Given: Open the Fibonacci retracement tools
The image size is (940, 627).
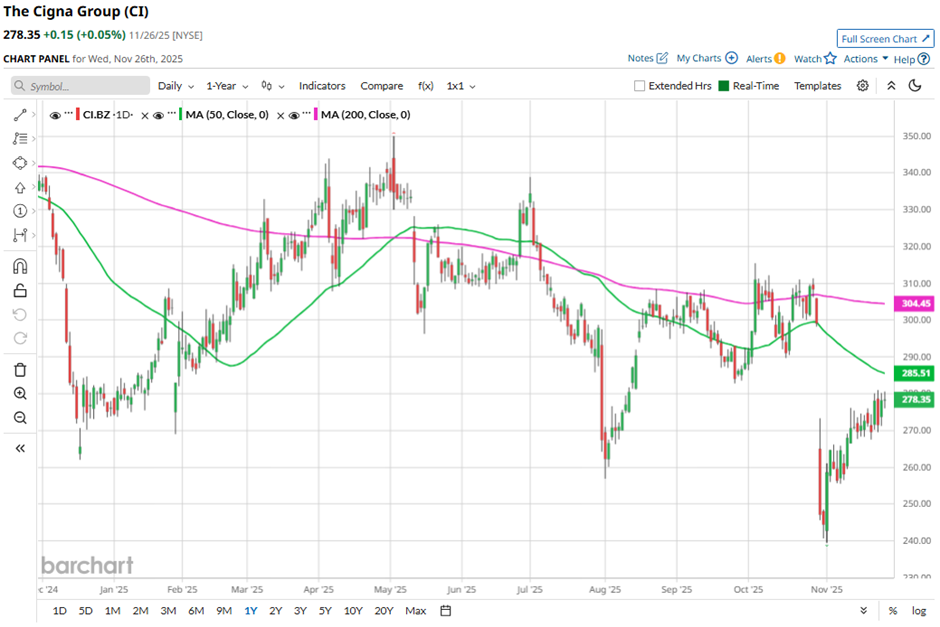Looking at the screenshot, I should tap(20, 138).
